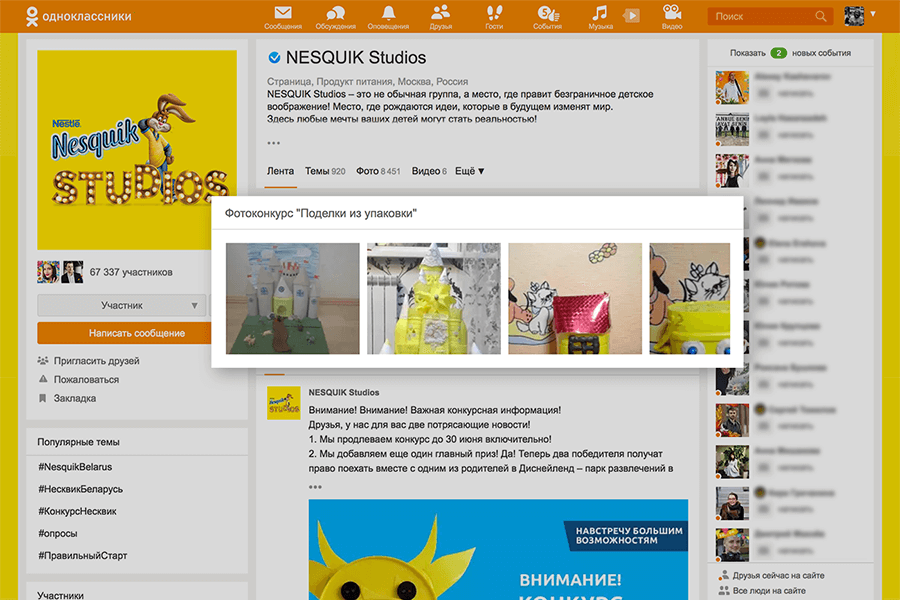Viewport: 900px width, 600px height.
Task: Open the castle craft photo thumbnail
Action: pyautogui.click(x=293, y=299)
